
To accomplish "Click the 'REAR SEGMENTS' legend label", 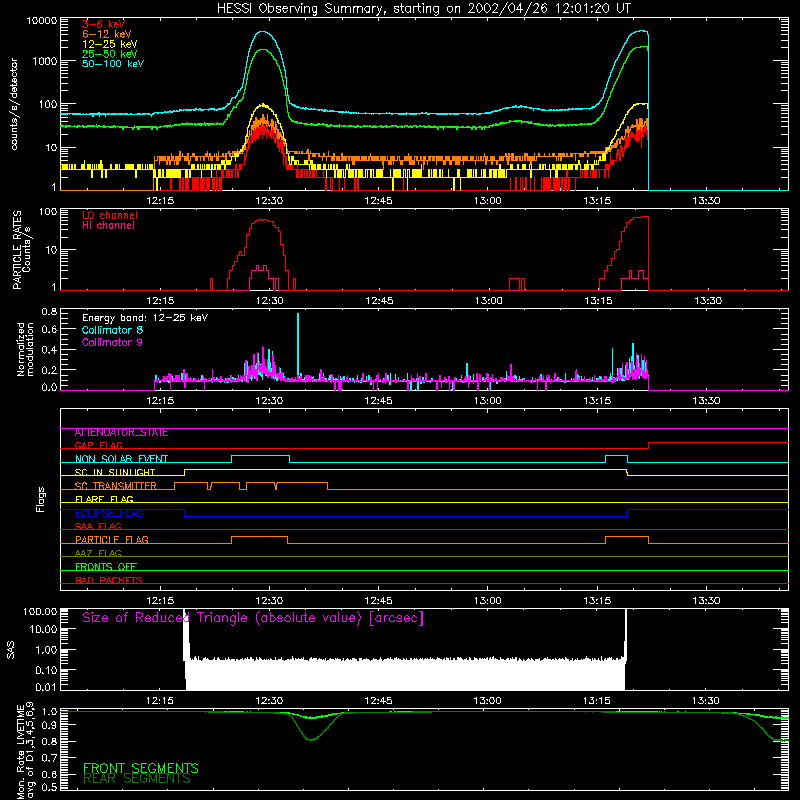I will [x=137, y=779].
